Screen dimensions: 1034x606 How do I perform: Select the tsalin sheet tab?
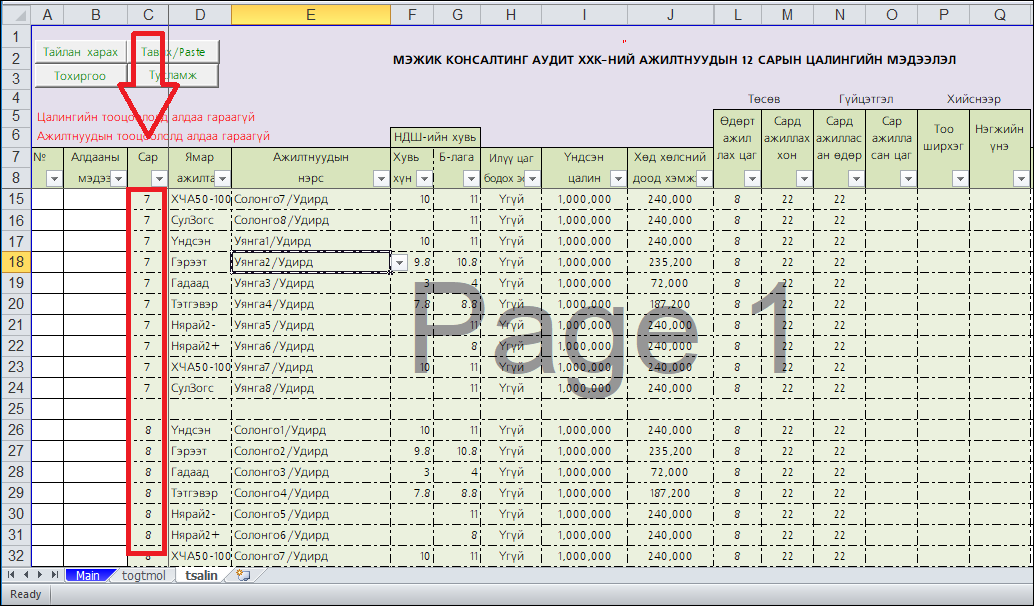coord(201,575)
